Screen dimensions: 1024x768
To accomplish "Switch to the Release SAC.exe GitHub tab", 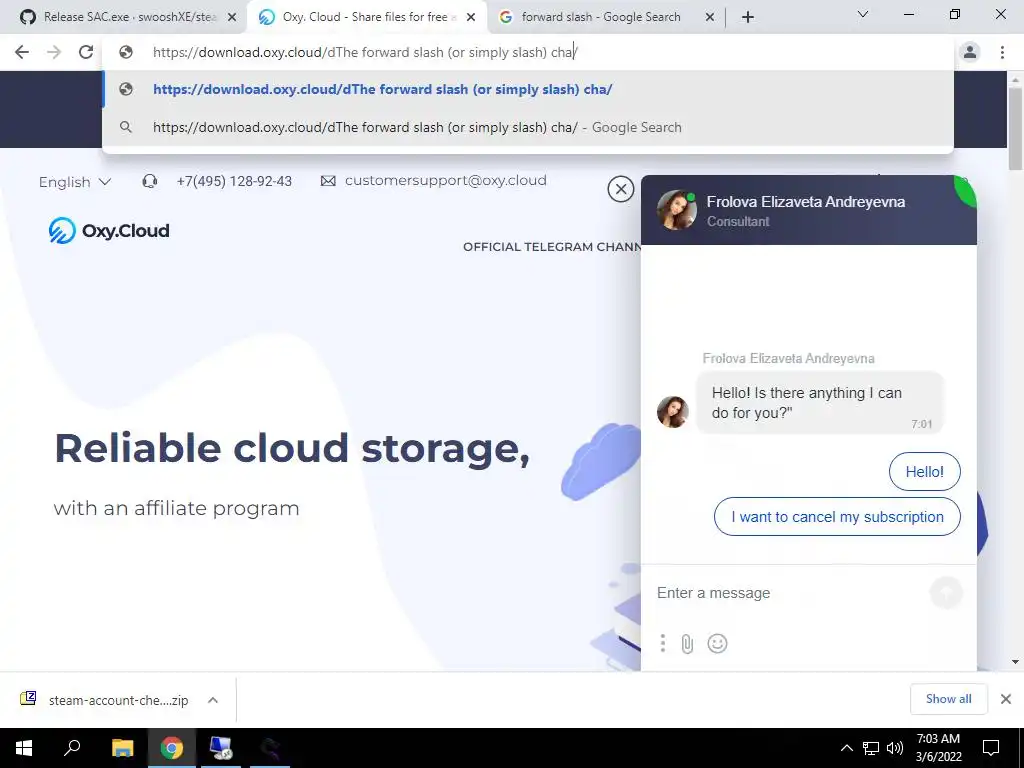I will 123,17.
